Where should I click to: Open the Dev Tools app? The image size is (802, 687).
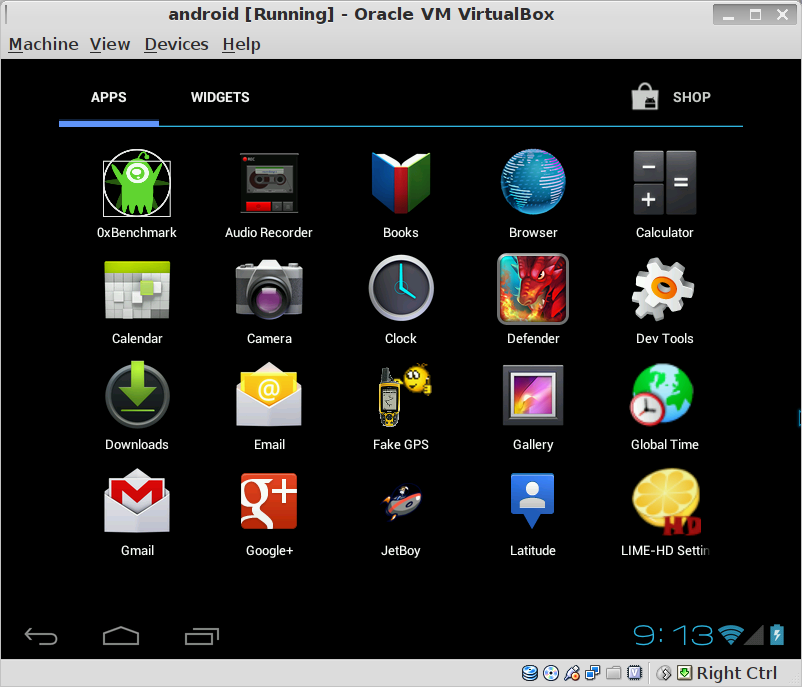(664, 288)
